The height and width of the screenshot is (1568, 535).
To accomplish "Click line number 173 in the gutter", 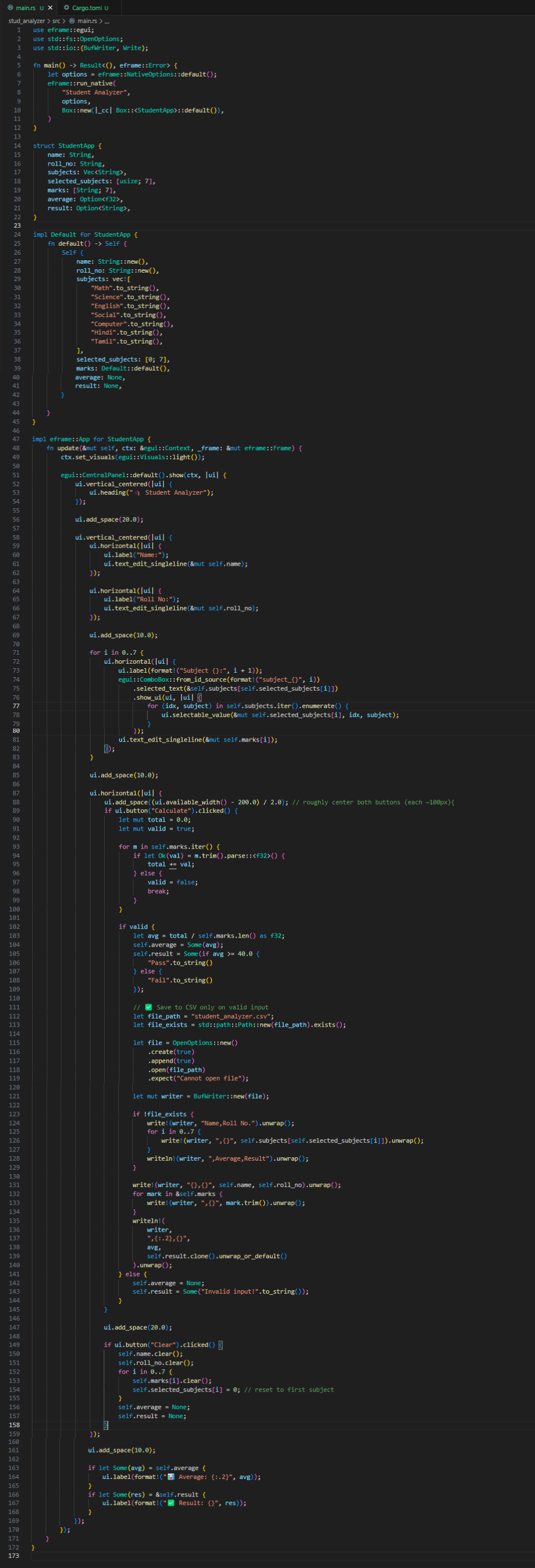I will coord(14,1556).
